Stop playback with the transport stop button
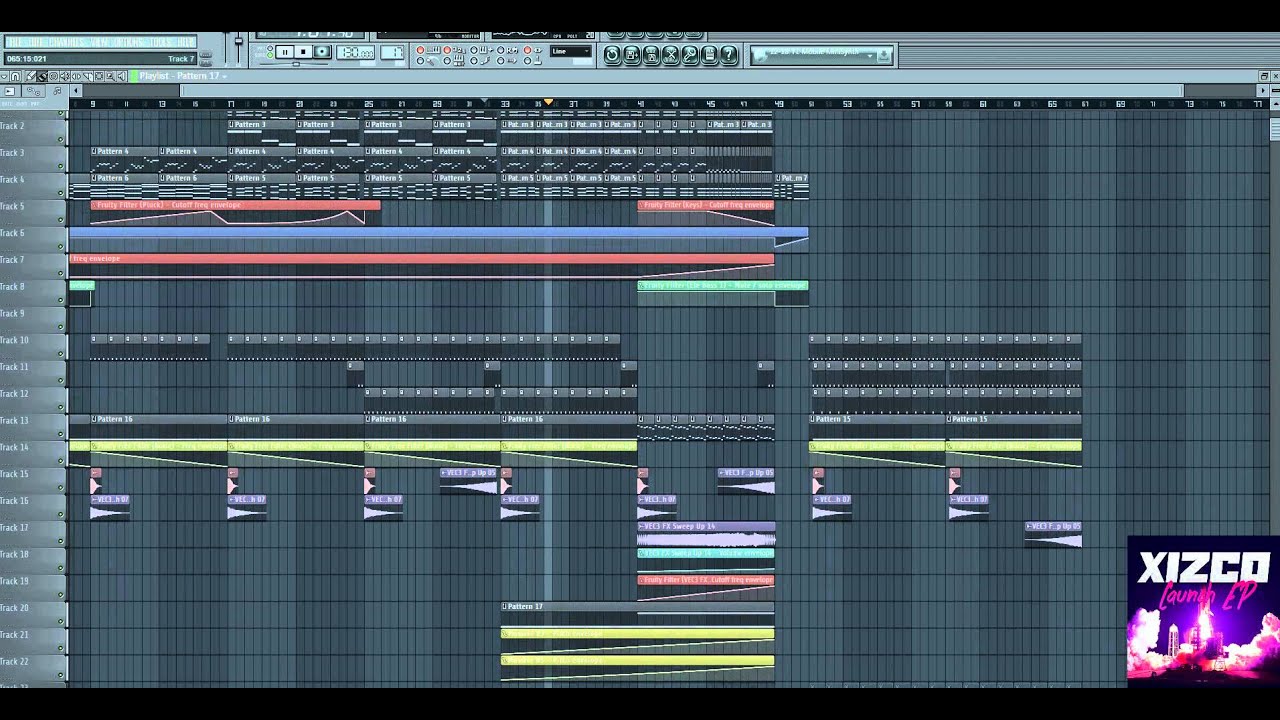 [x=303, y=52]
